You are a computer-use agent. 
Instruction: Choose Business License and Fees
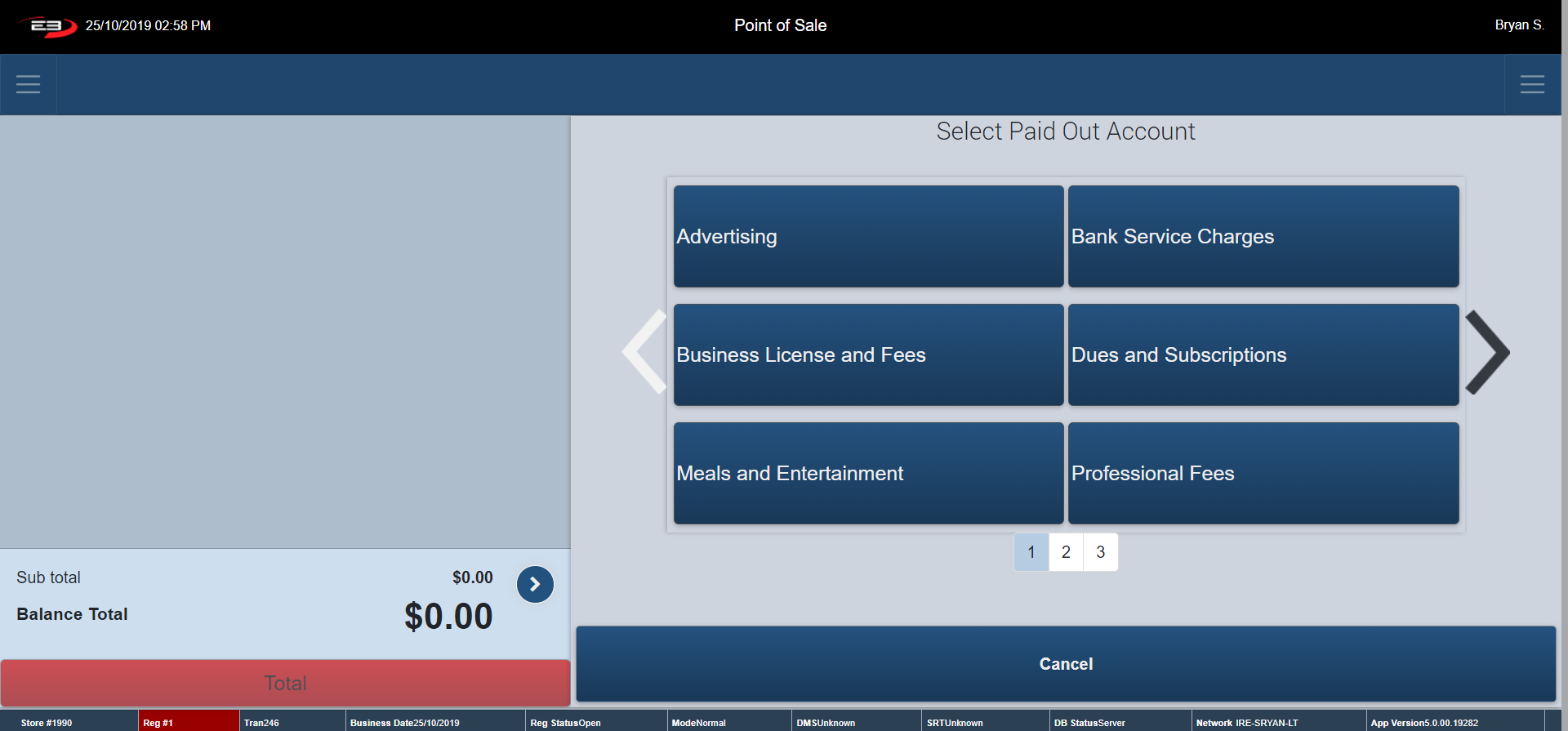click(x=868, y=354)
